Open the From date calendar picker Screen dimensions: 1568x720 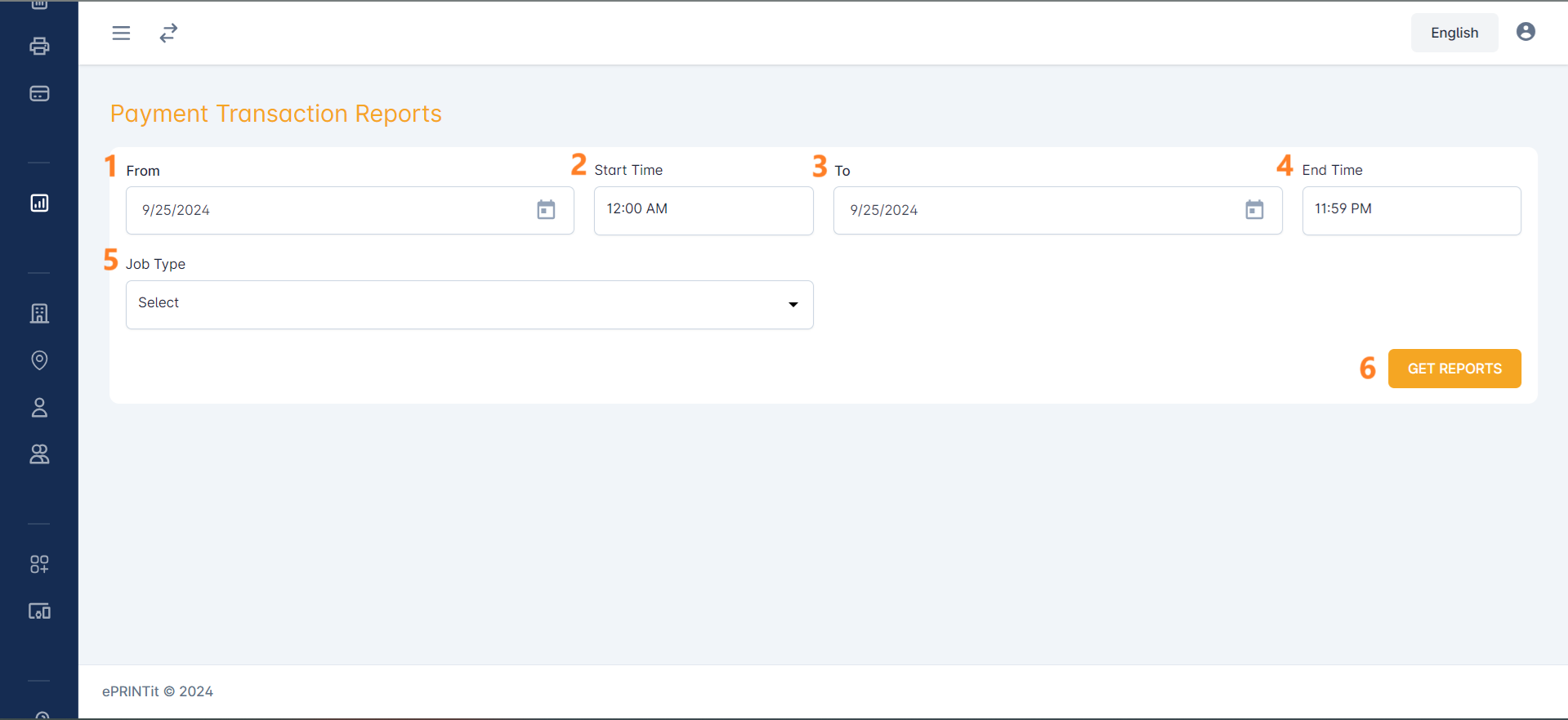point(546,210)
